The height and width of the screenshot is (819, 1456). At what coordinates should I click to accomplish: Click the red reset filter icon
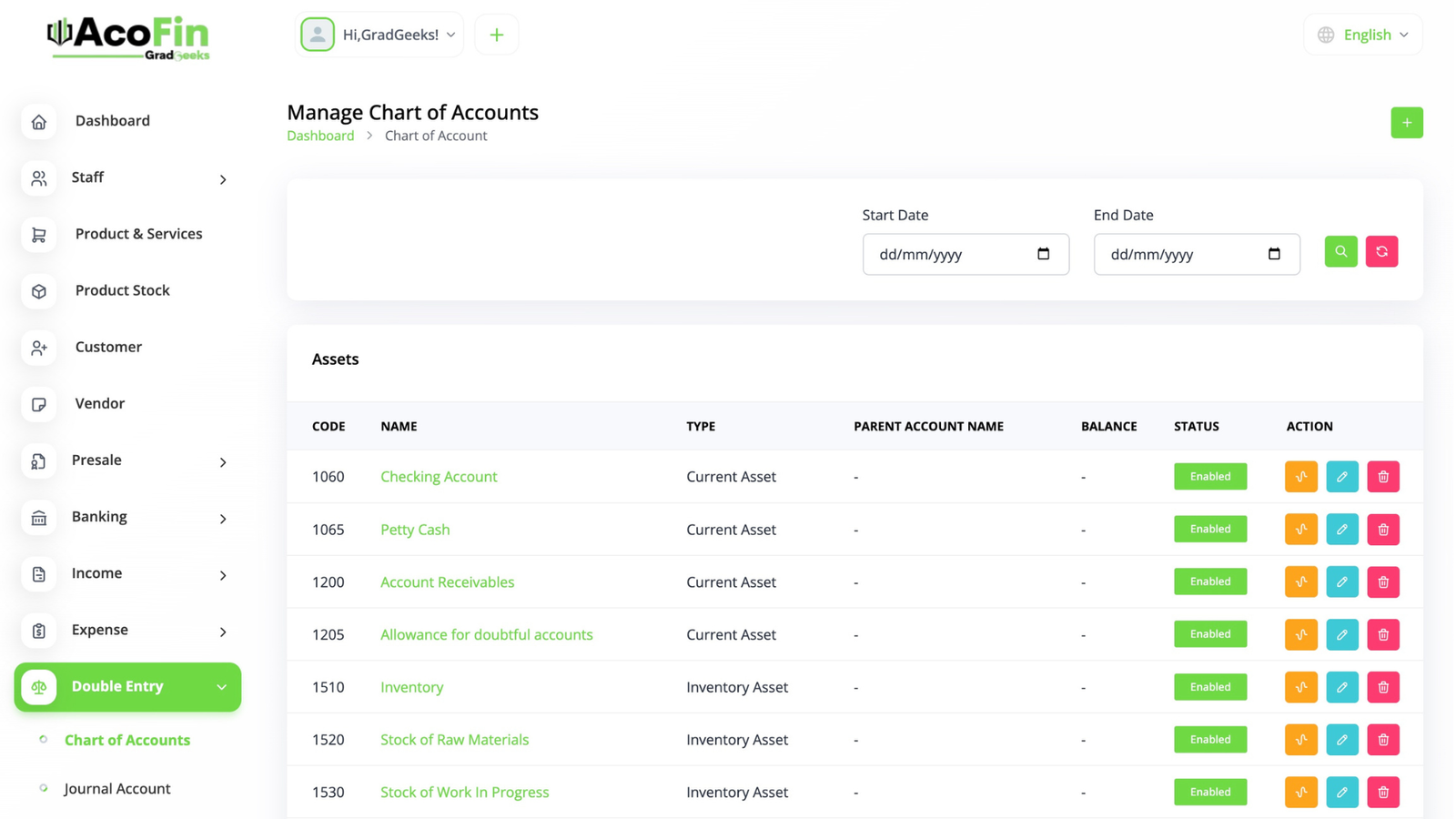1381,252
